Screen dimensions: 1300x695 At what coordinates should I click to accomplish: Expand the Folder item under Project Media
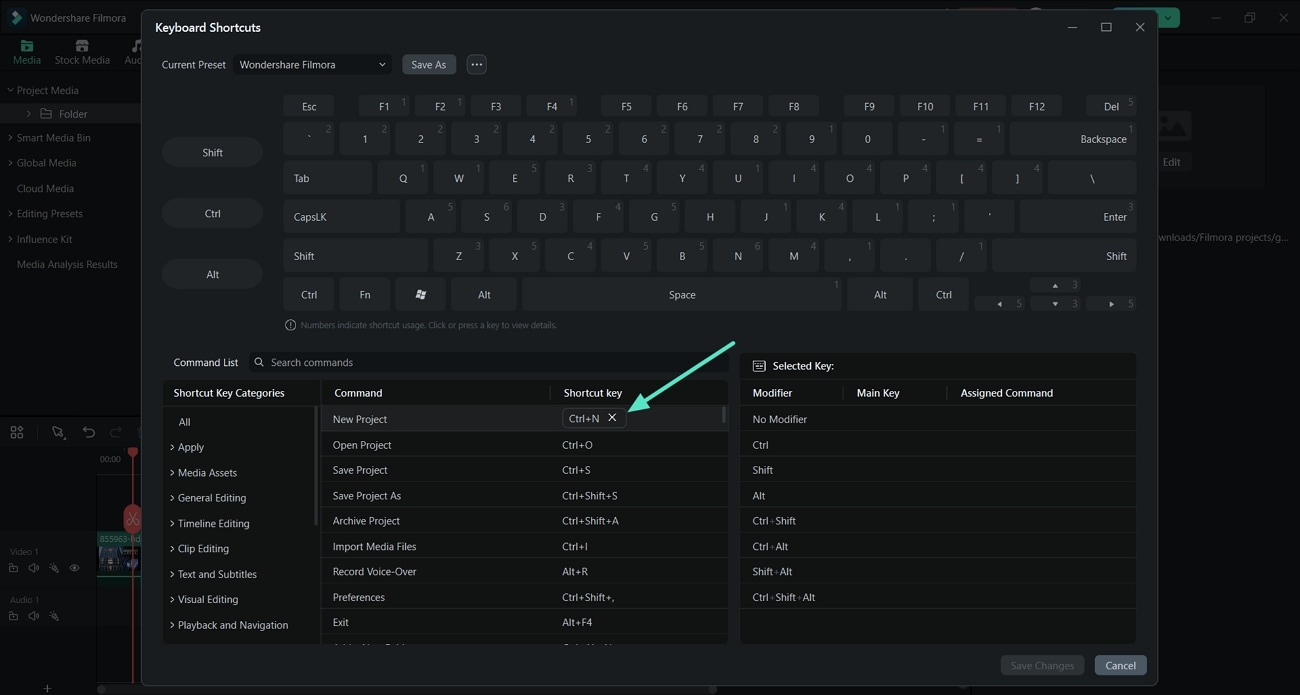(x=29, y=114)
